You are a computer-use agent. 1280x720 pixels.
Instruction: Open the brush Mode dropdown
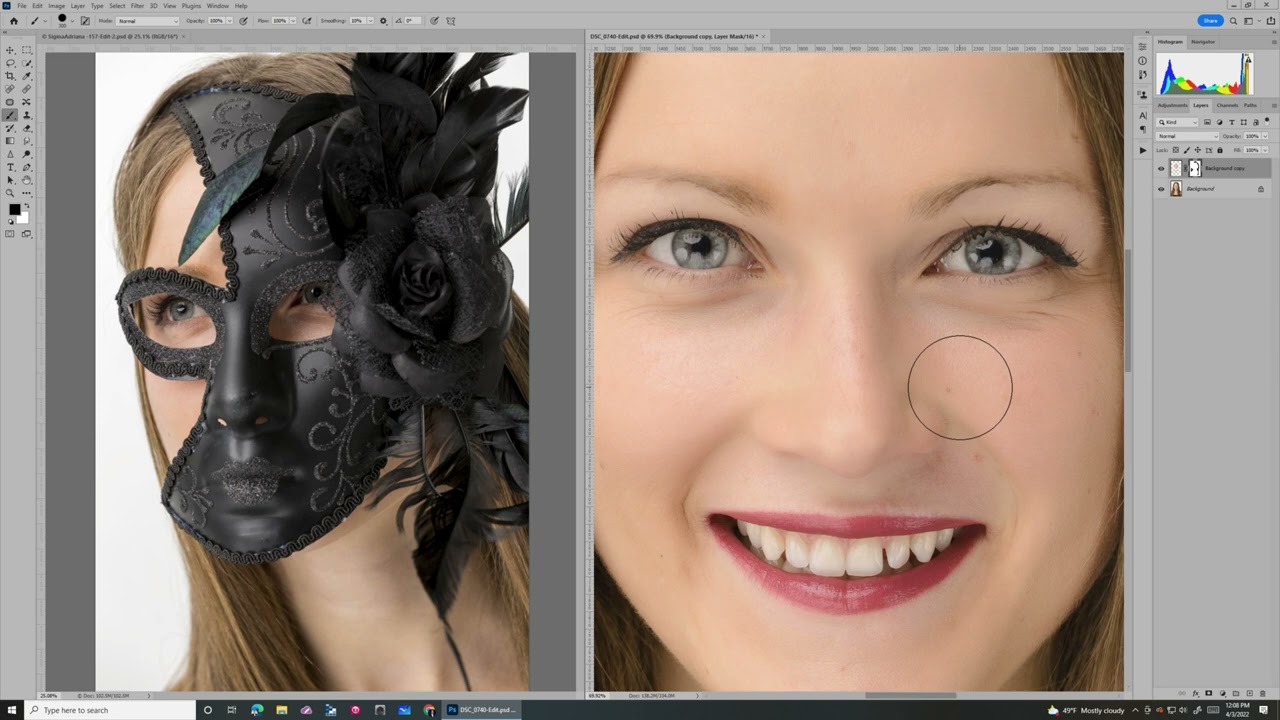coord(148,21)
